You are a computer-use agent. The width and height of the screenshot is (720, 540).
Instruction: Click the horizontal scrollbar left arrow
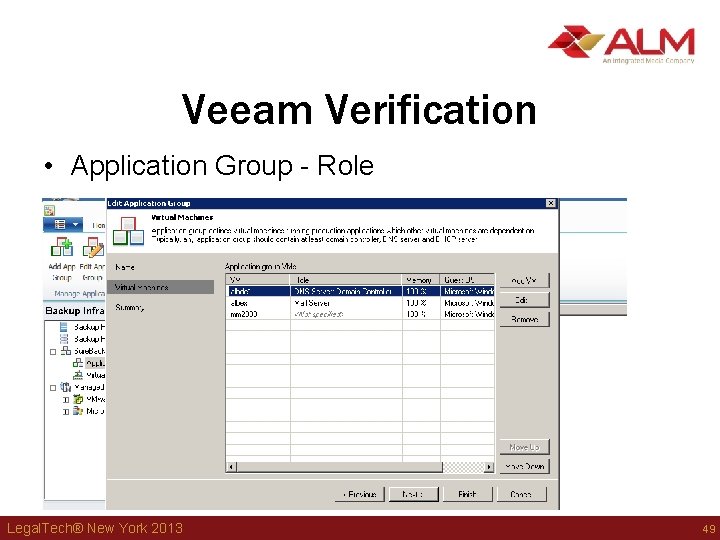[231, 467]
